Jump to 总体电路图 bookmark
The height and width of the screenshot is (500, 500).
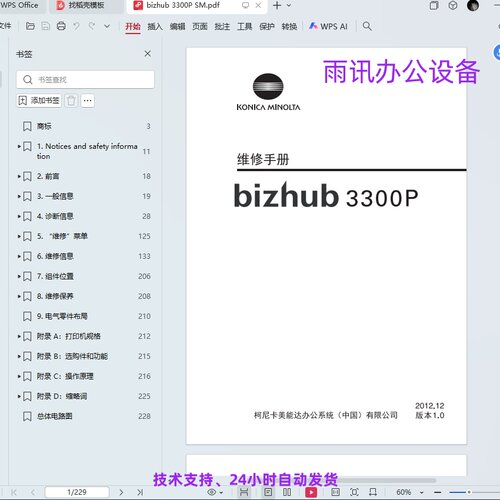click(x=55, y=416)
